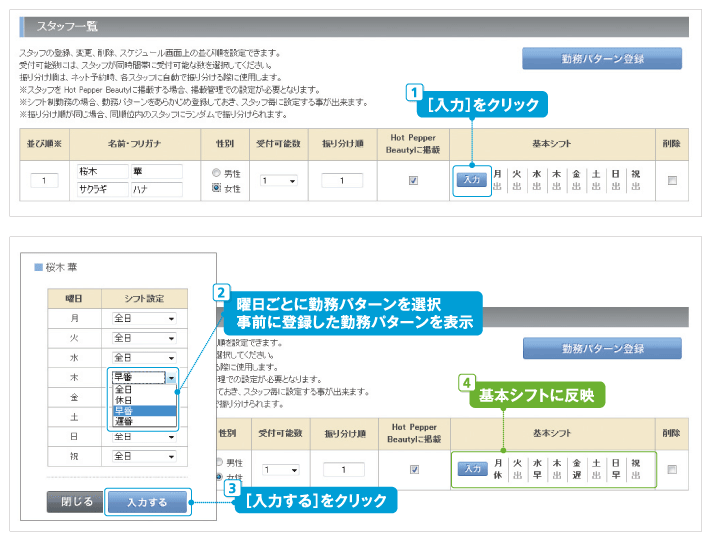Click 入力 button in top staff row
The width and height of the screenshot is (710, 542).
pos(471,179)
